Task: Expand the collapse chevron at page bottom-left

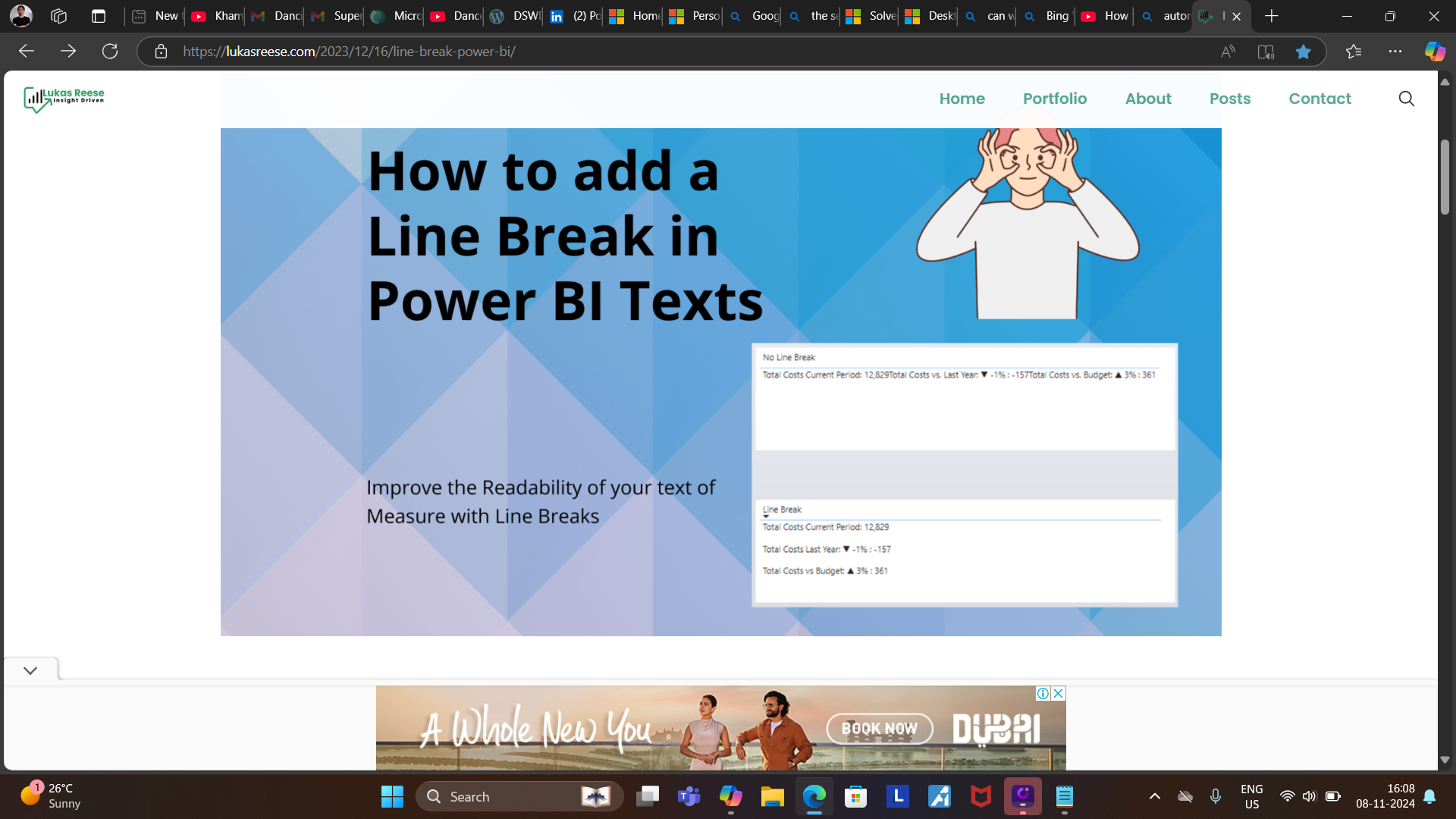Action: 30,670
